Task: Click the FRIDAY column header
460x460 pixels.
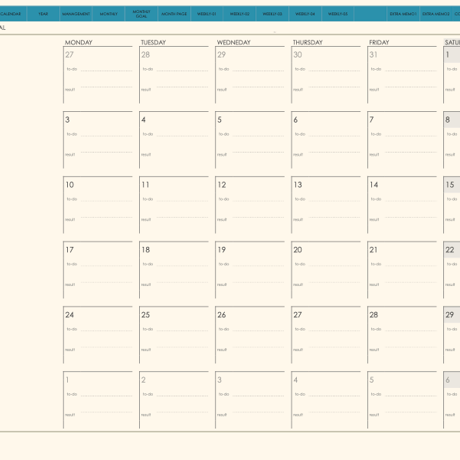Action: coord(379,42)
